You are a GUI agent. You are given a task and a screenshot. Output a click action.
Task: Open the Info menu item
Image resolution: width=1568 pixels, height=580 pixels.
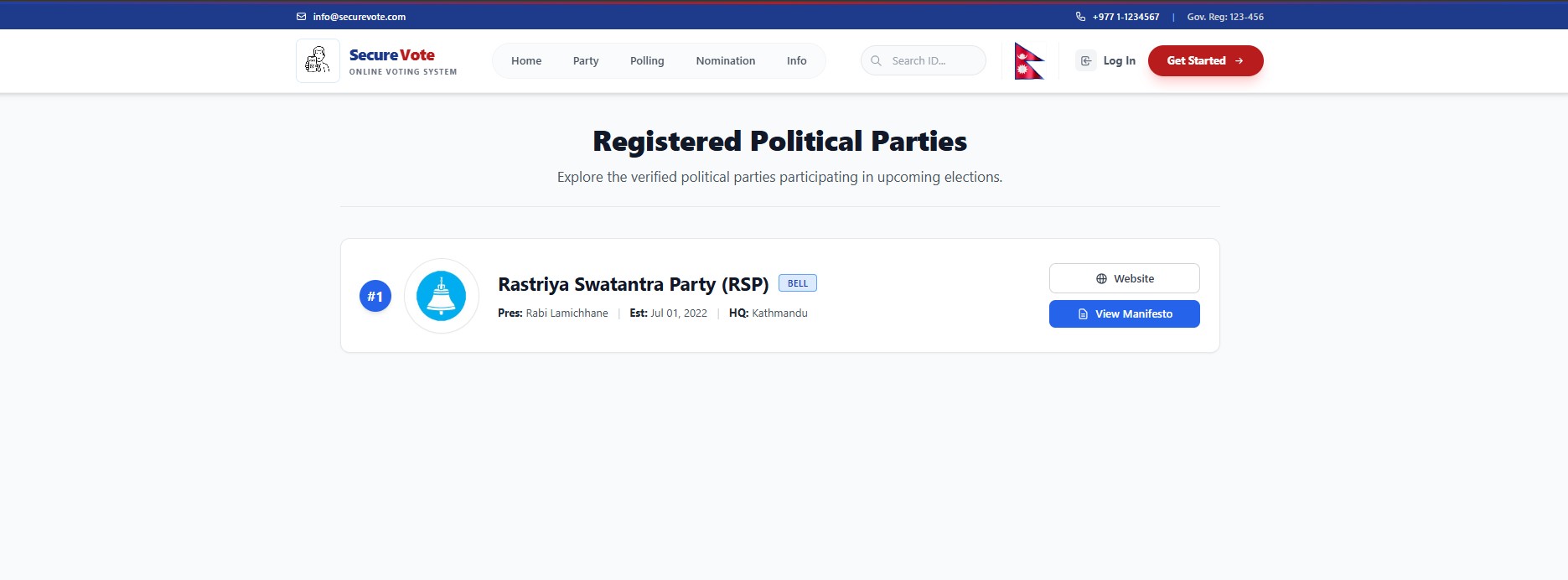796,61
